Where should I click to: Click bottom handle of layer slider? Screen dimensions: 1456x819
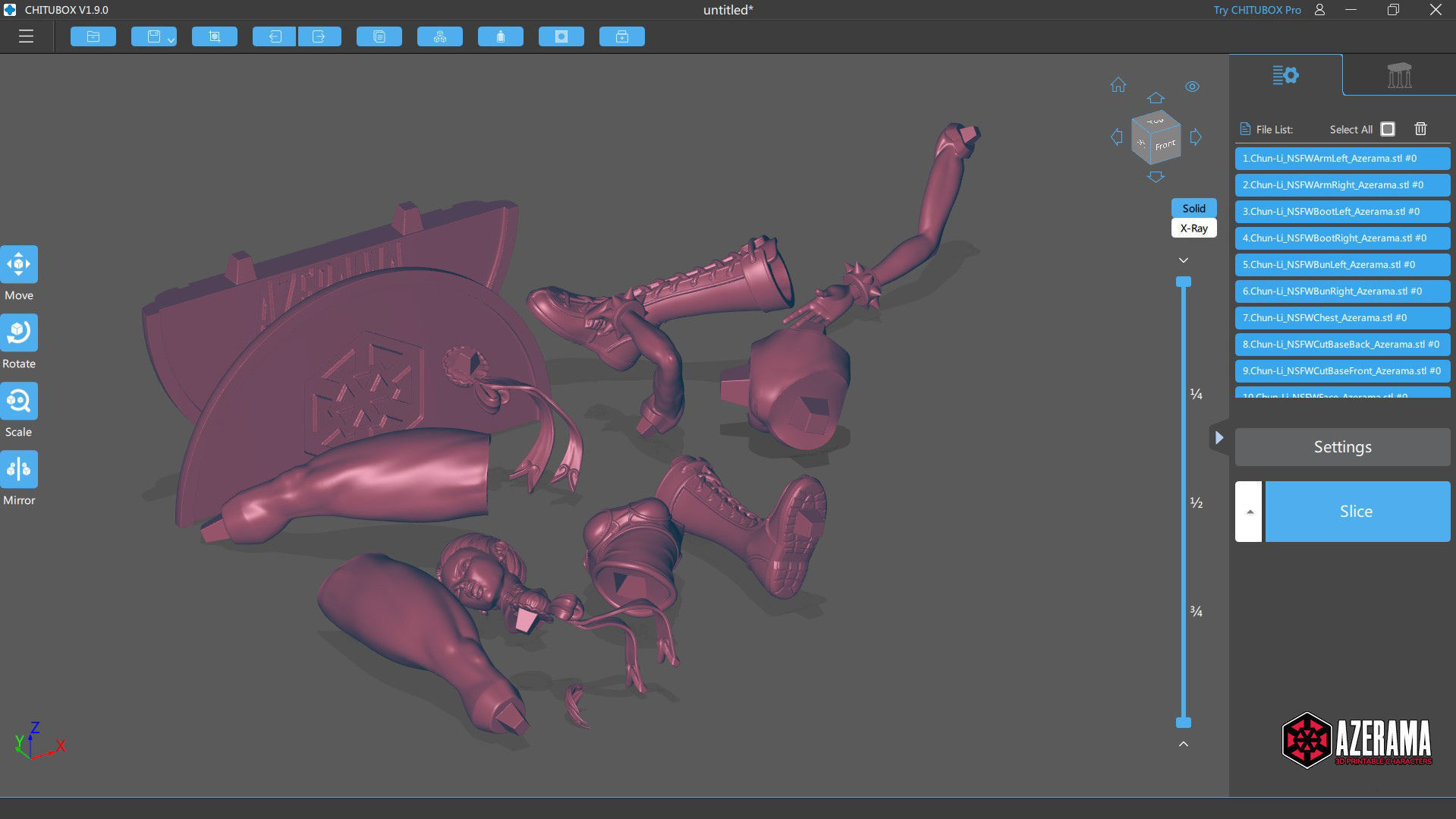(1184, 723)
